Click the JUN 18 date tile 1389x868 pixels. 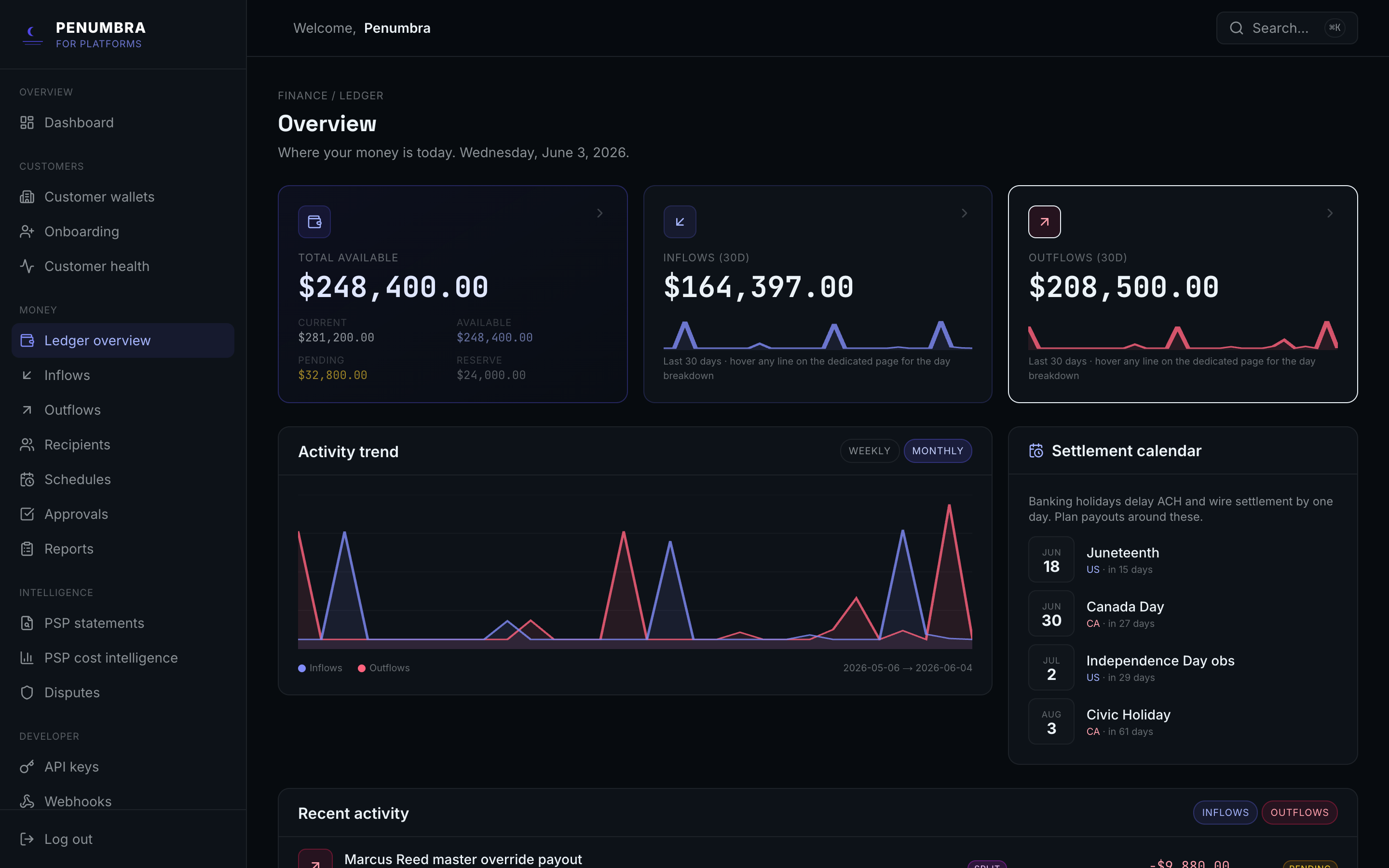(1051, 560)
